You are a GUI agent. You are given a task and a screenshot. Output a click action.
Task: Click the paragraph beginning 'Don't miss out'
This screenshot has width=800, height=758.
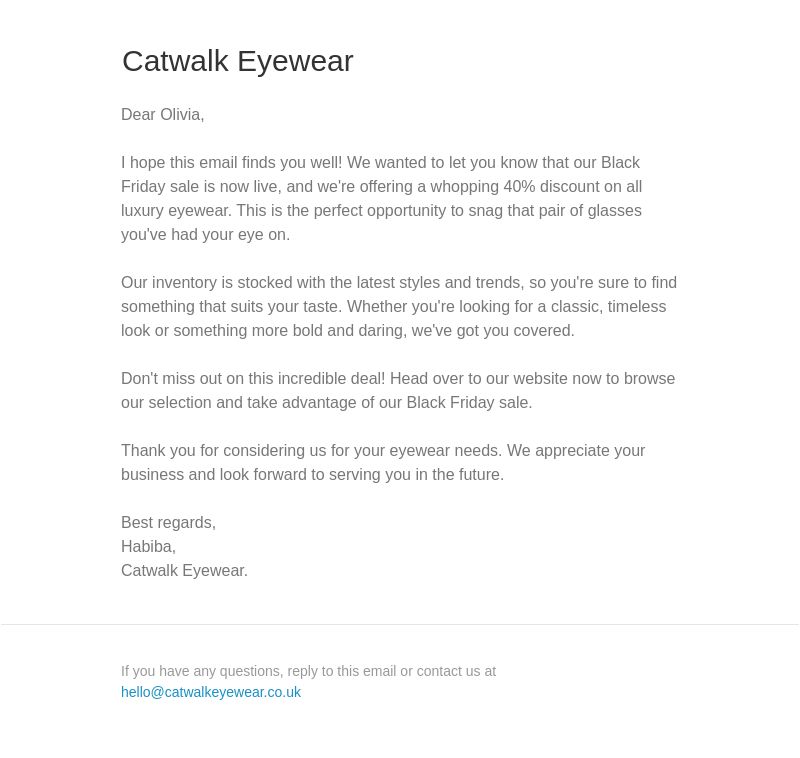[398, 391]
